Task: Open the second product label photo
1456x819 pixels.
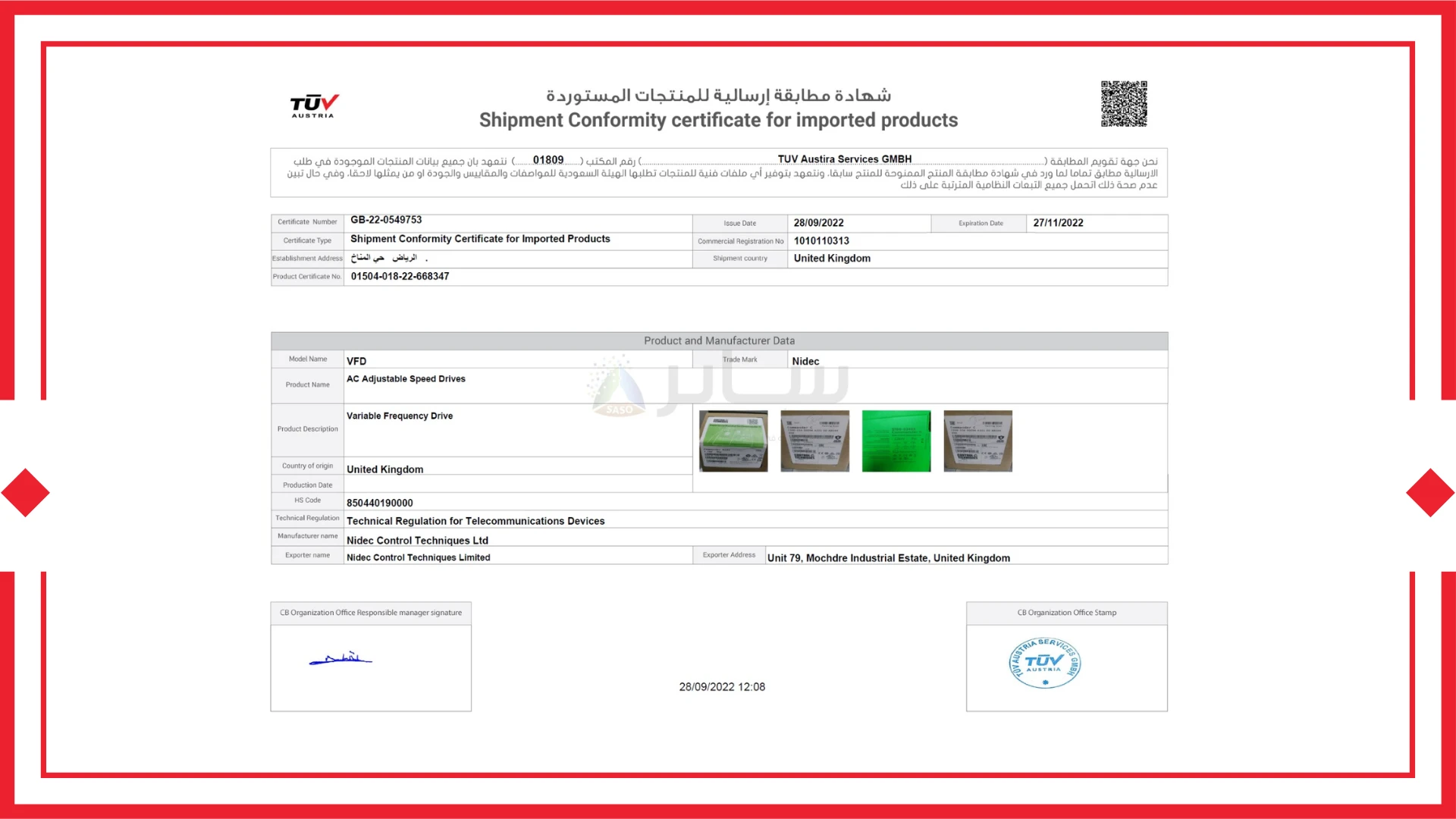Action: (x=815, y=441)
